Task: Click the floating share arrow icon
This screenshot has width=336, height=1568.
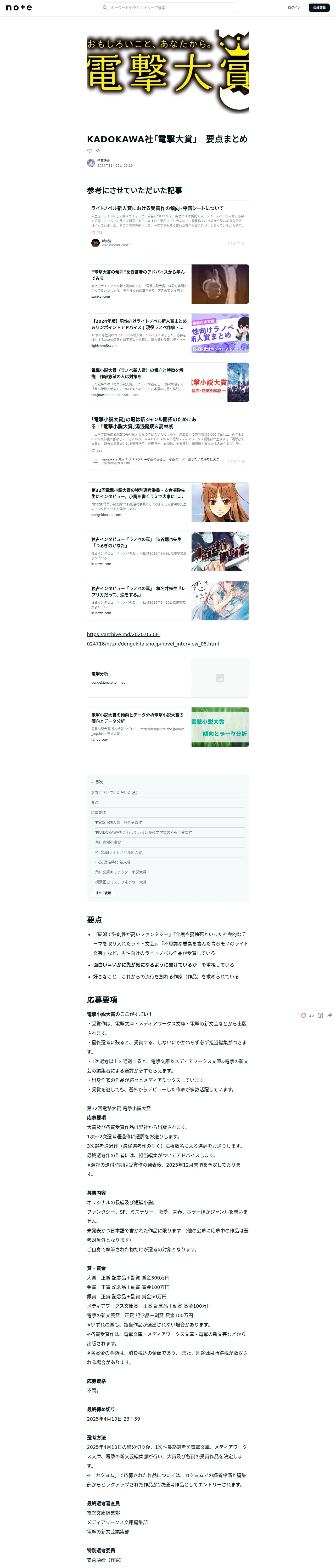Action: (330, 1015)
